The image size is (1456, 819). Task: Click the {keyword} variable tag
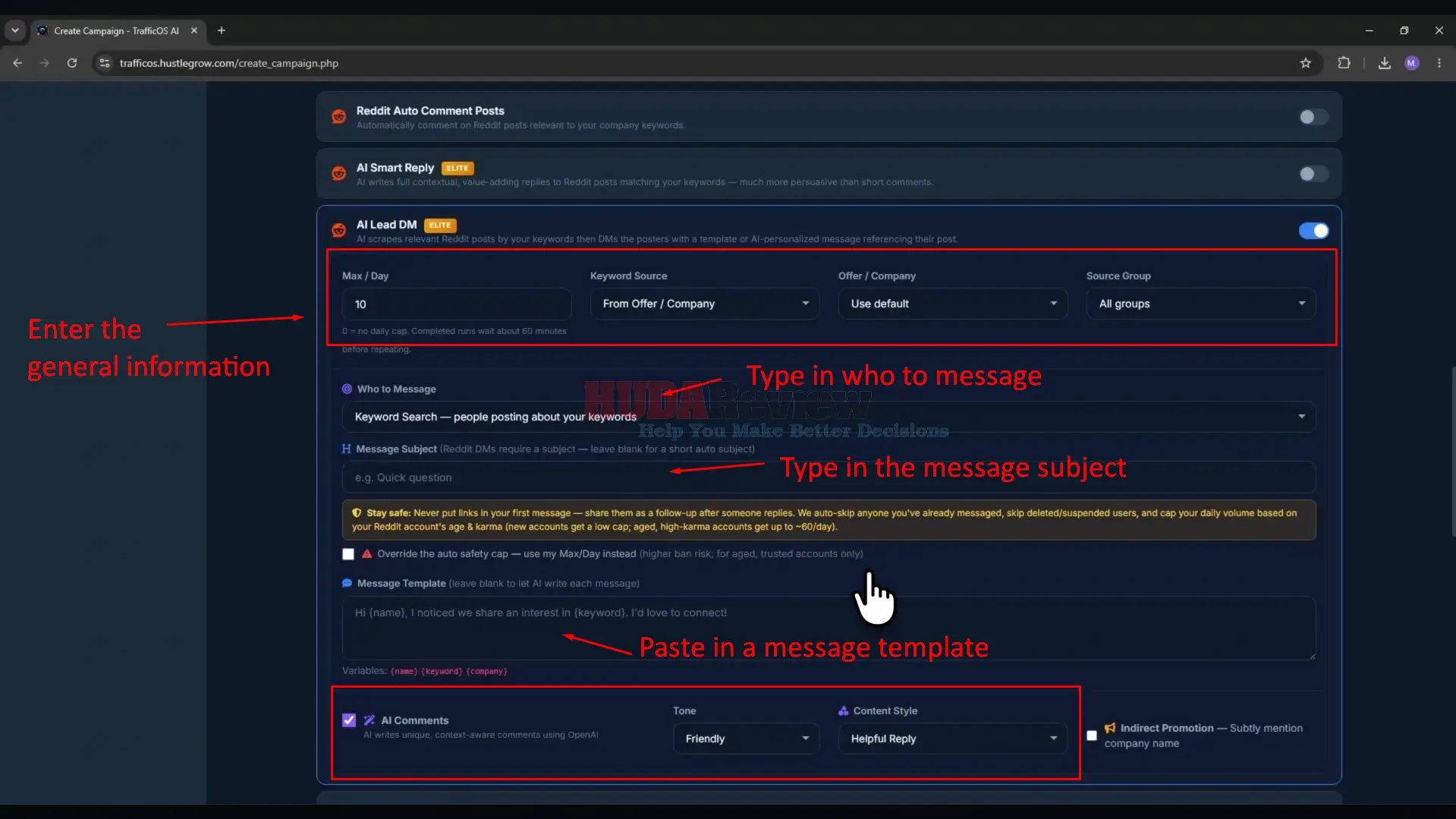click(442, 671)
